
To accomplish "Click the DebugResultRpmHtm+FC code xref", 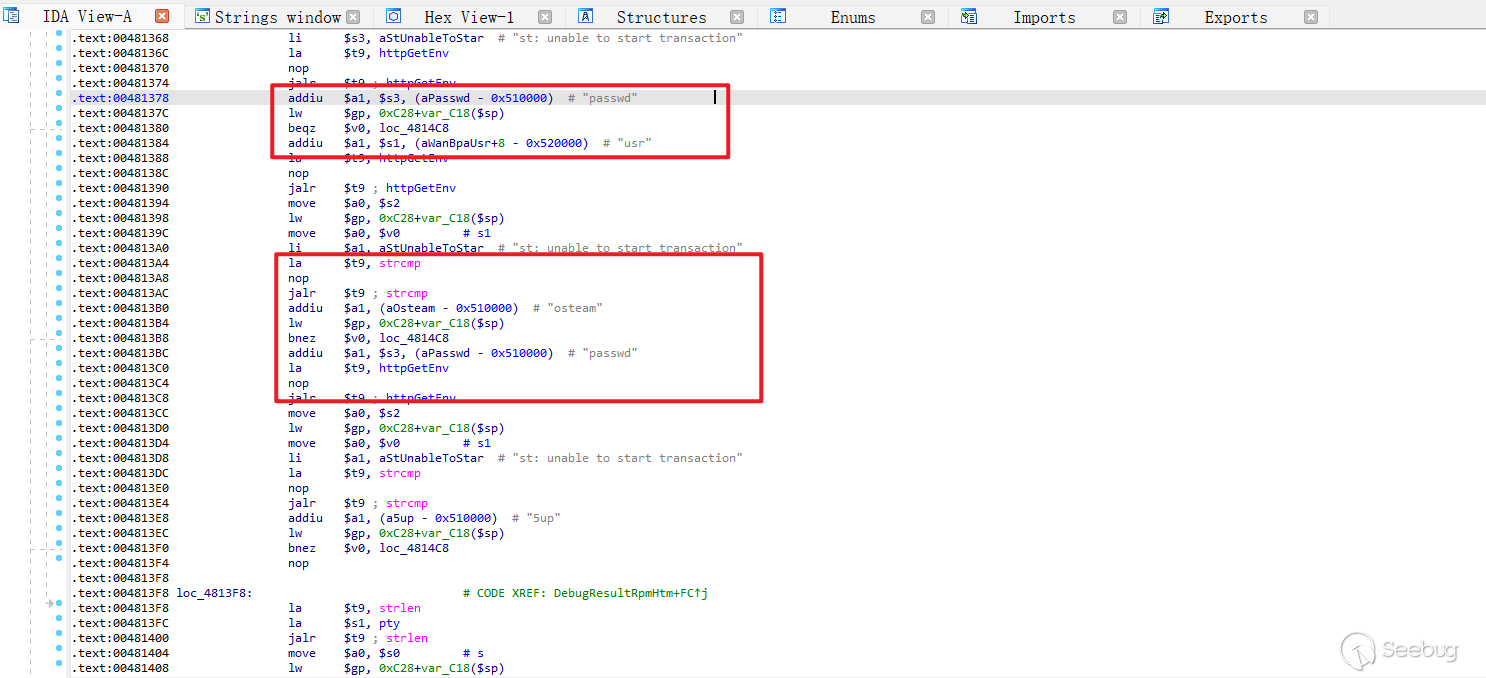I will tap(621, 593).
